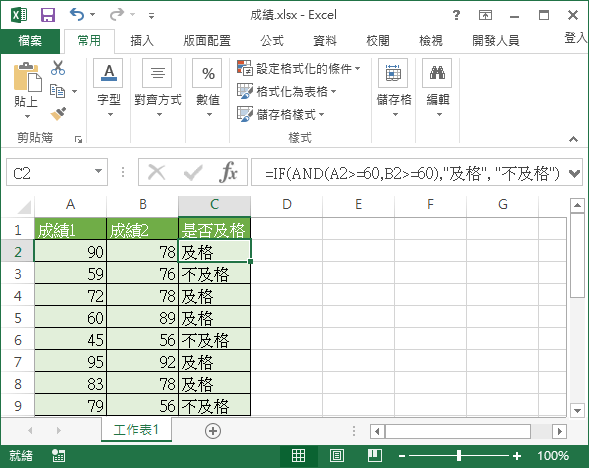Add a new sheet with plus icon

click(213, 430)
